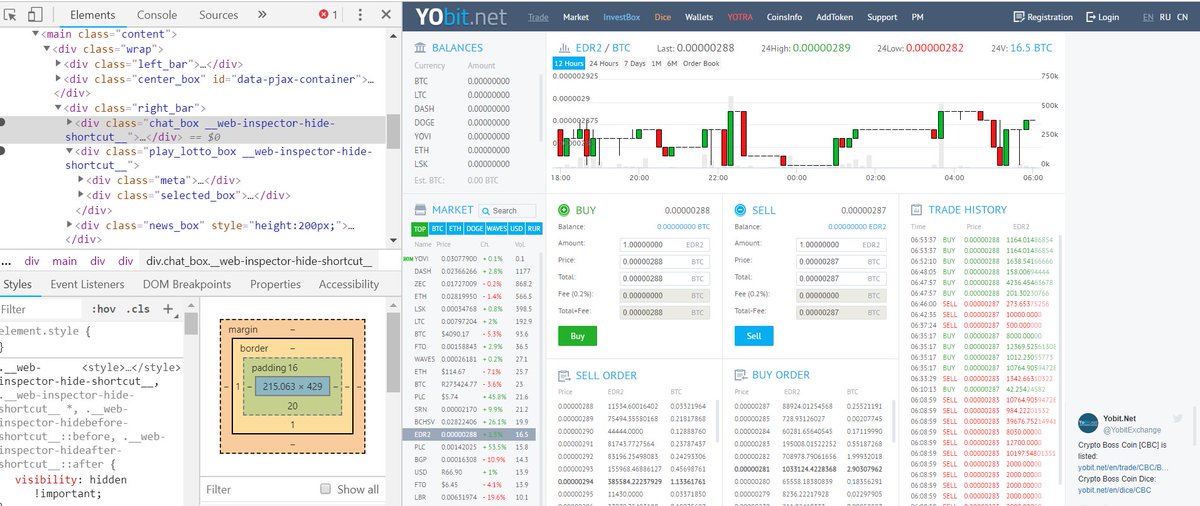Click the Sell Price input field

point(843,262)
